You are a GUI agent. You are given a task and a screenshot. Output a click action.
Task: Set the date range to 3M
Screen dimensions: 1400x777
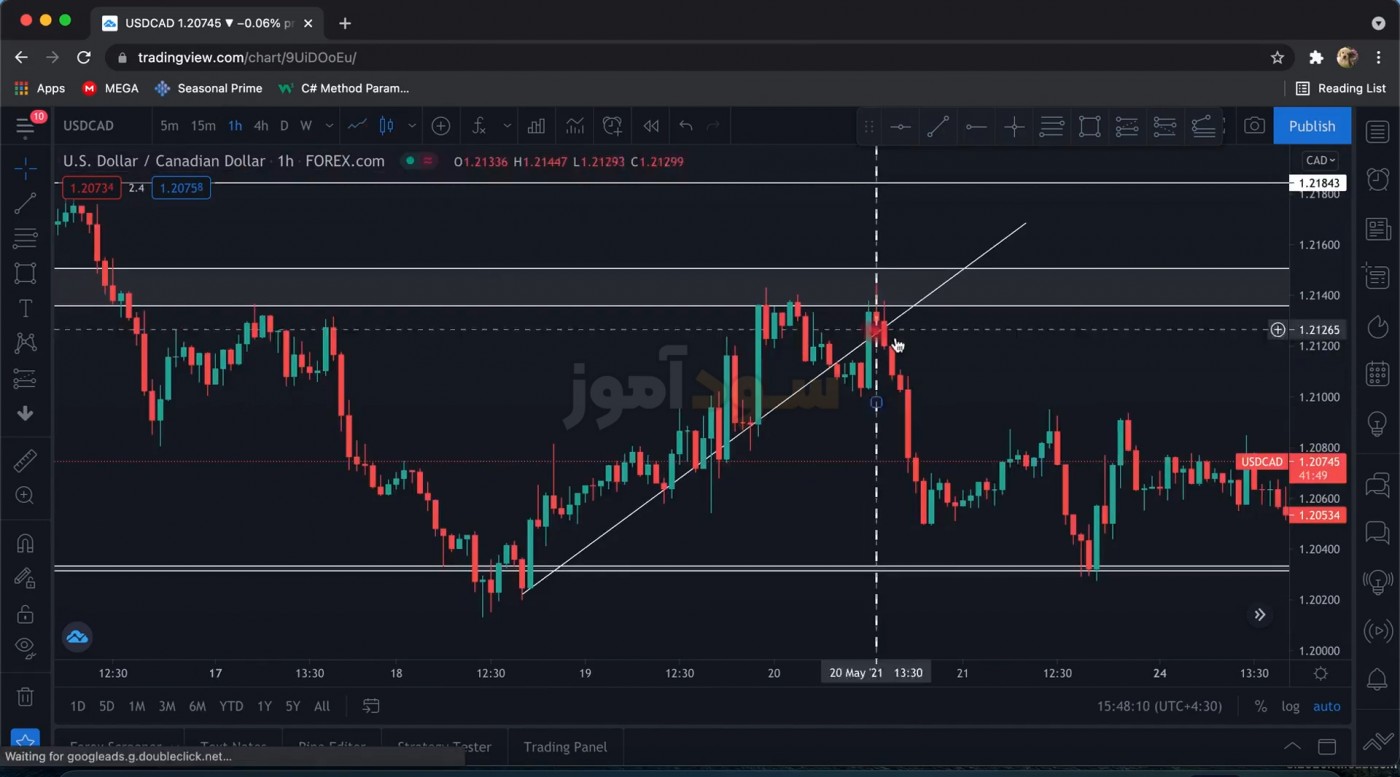coord(167,706)
